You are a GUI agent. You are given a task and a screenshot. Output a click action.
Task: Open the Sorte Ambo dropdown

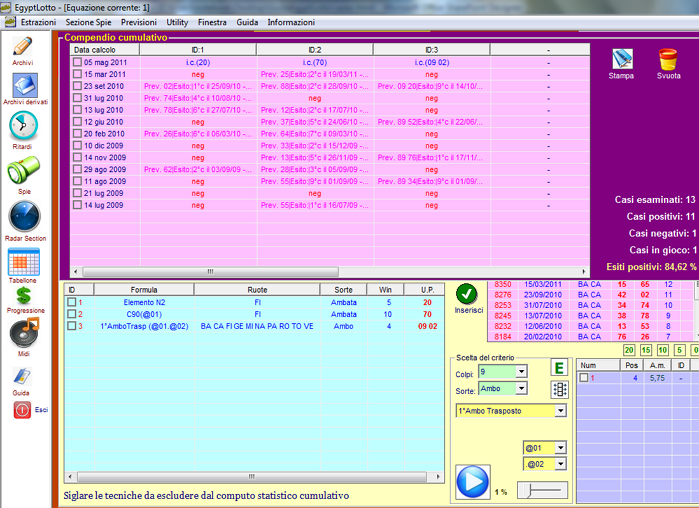520,388
